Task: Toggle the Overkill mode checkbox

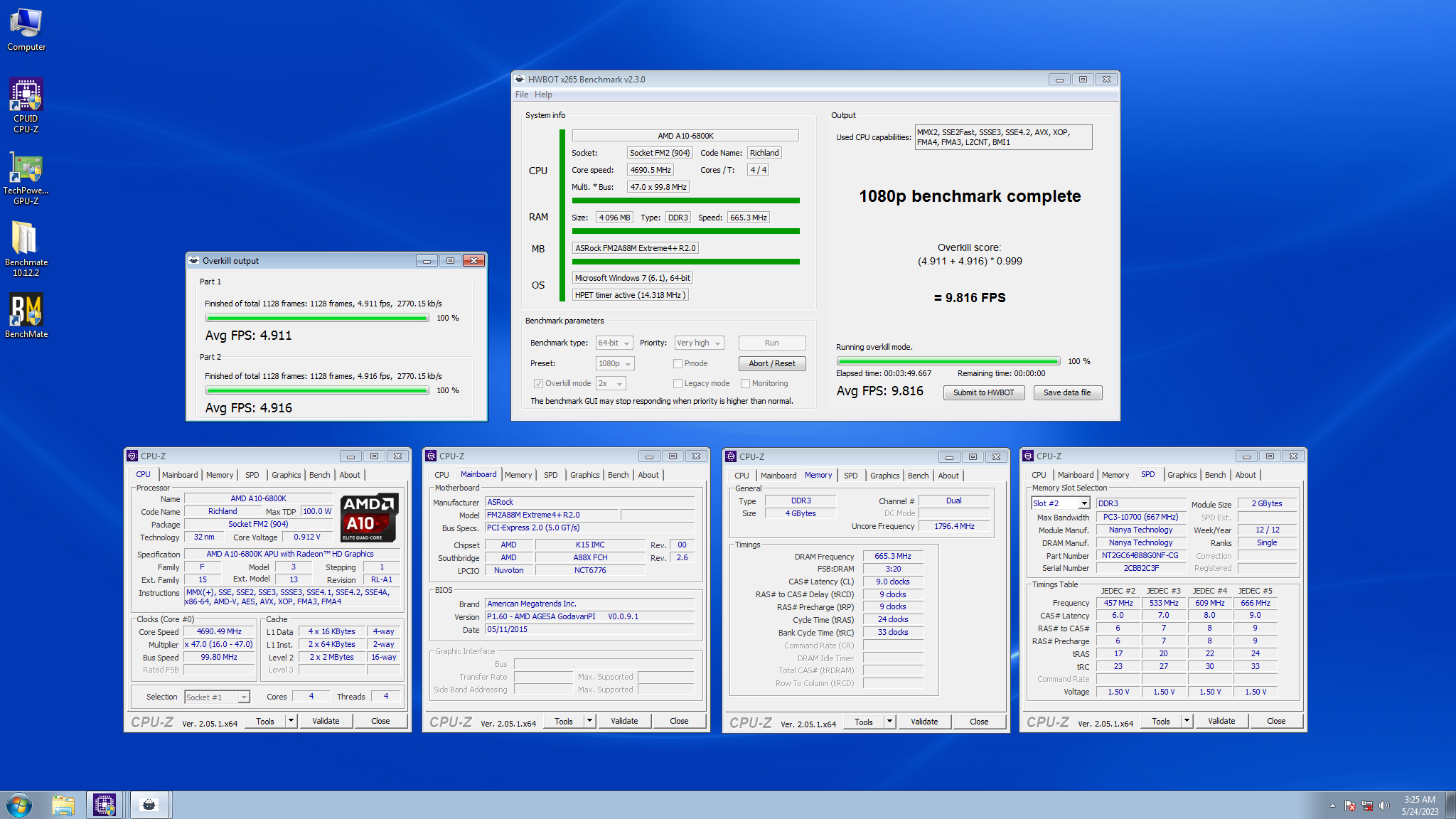Action: point(538,383)
